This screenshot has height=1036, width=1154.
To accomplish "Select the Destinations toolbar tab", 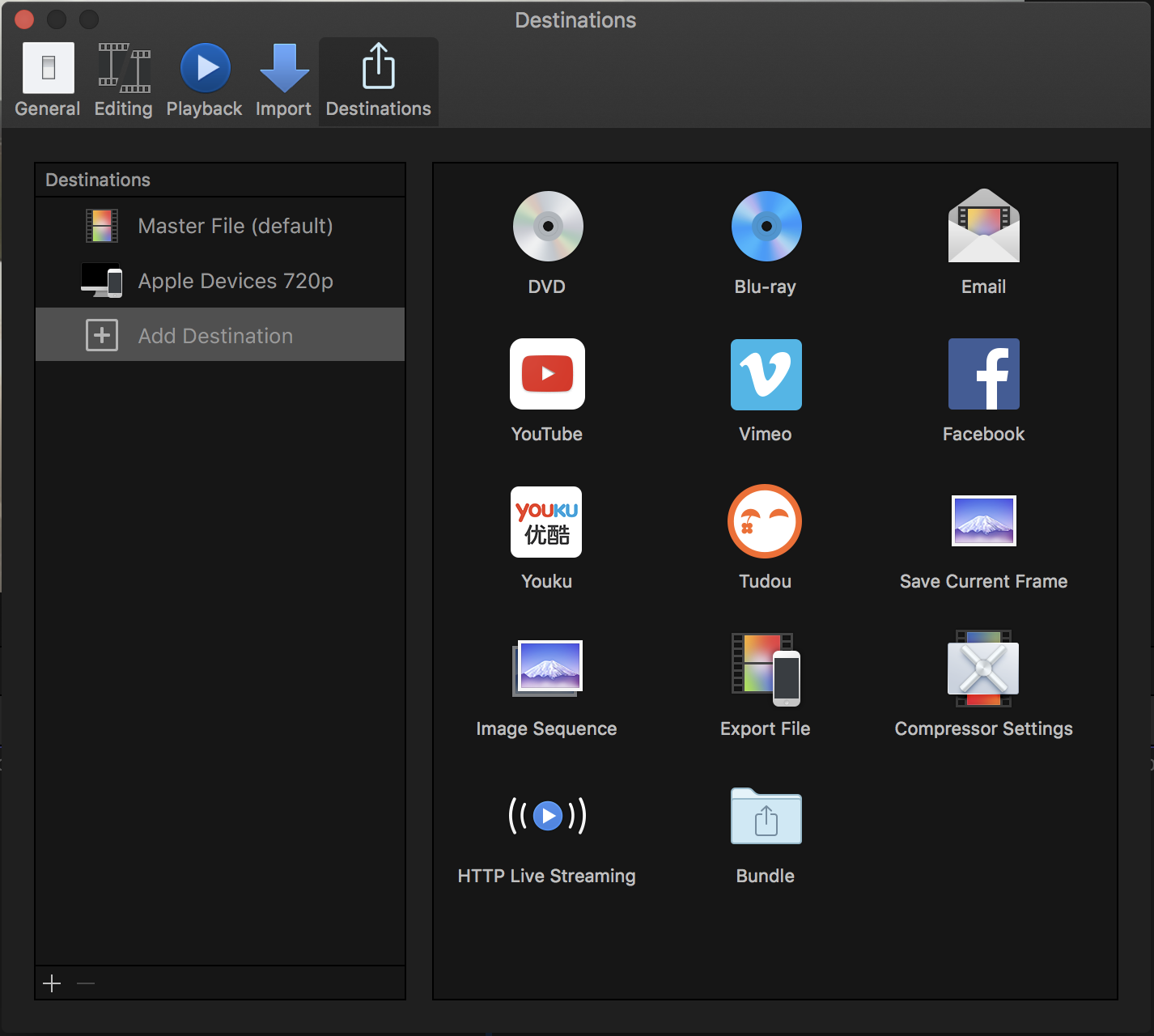I will [x=379, y=80].
